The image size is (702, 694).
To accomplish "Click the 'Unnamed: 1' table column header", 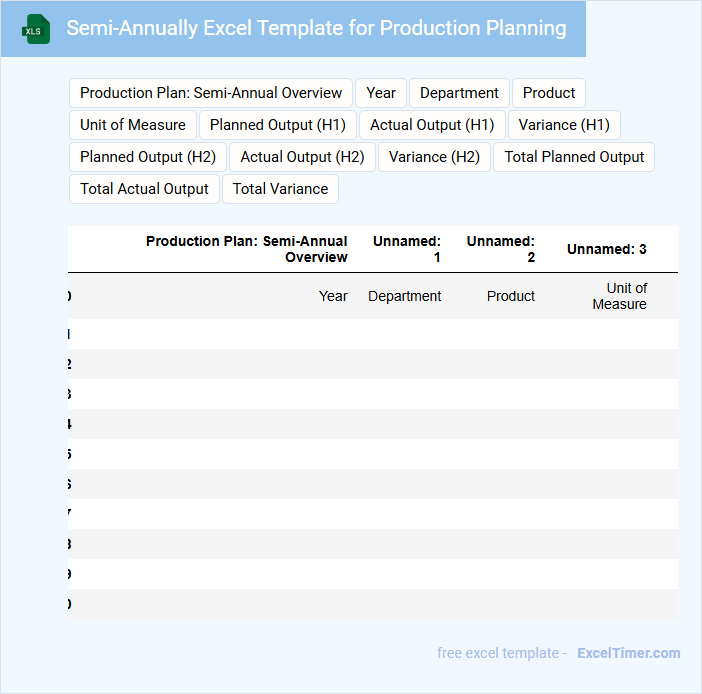I will 407,249.
